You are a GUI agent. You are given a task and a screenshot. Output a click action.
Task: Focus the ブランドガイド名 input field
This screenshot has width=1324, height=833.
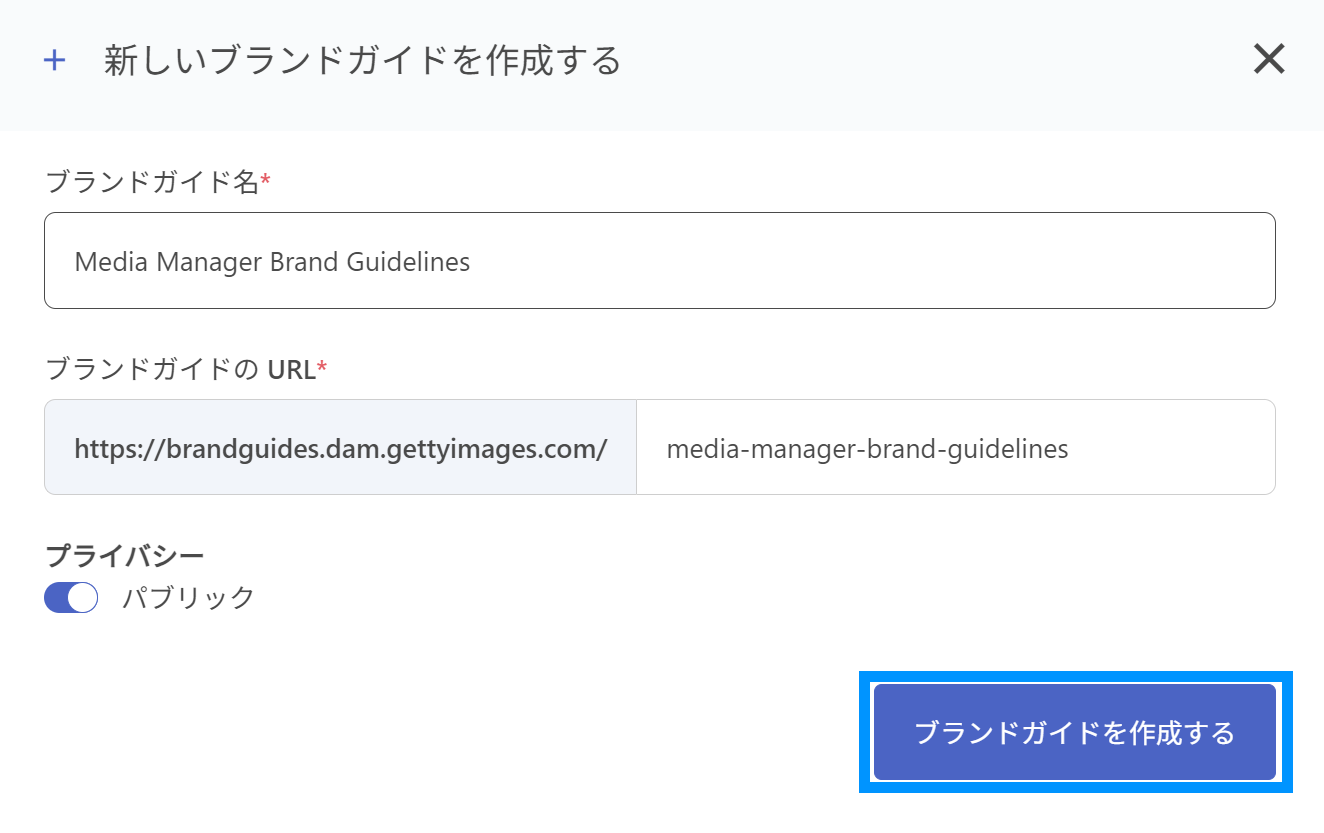pos(660,261)
